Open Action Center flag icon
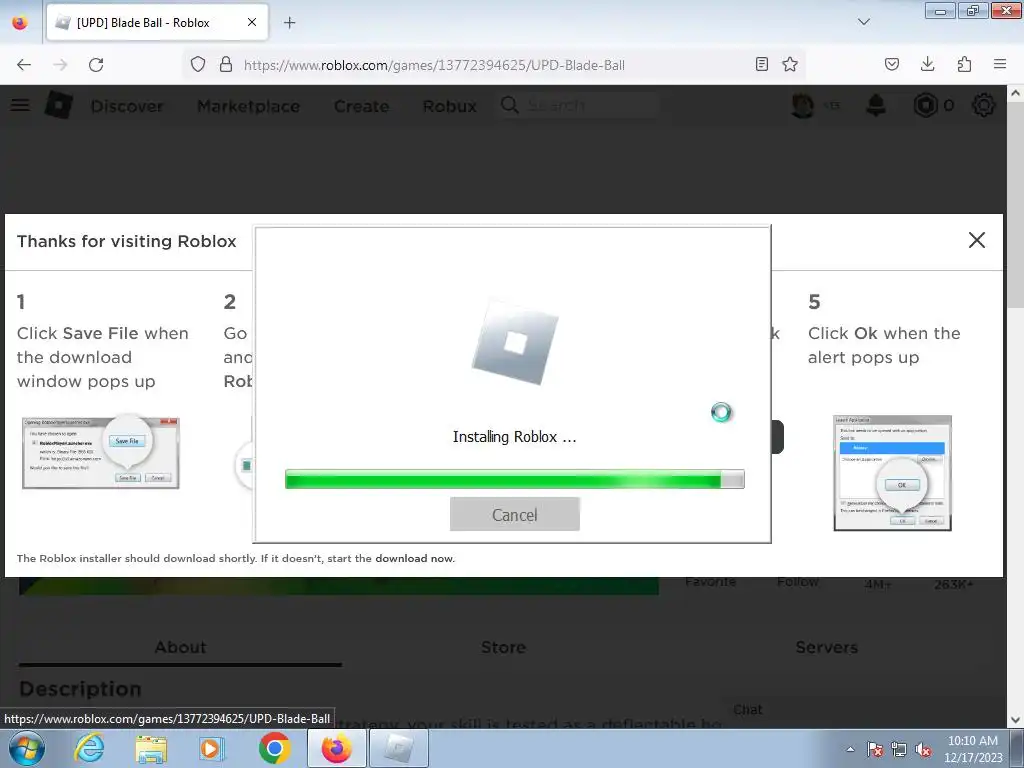Screen dimensions: 1024x768 tap(875, 749)
